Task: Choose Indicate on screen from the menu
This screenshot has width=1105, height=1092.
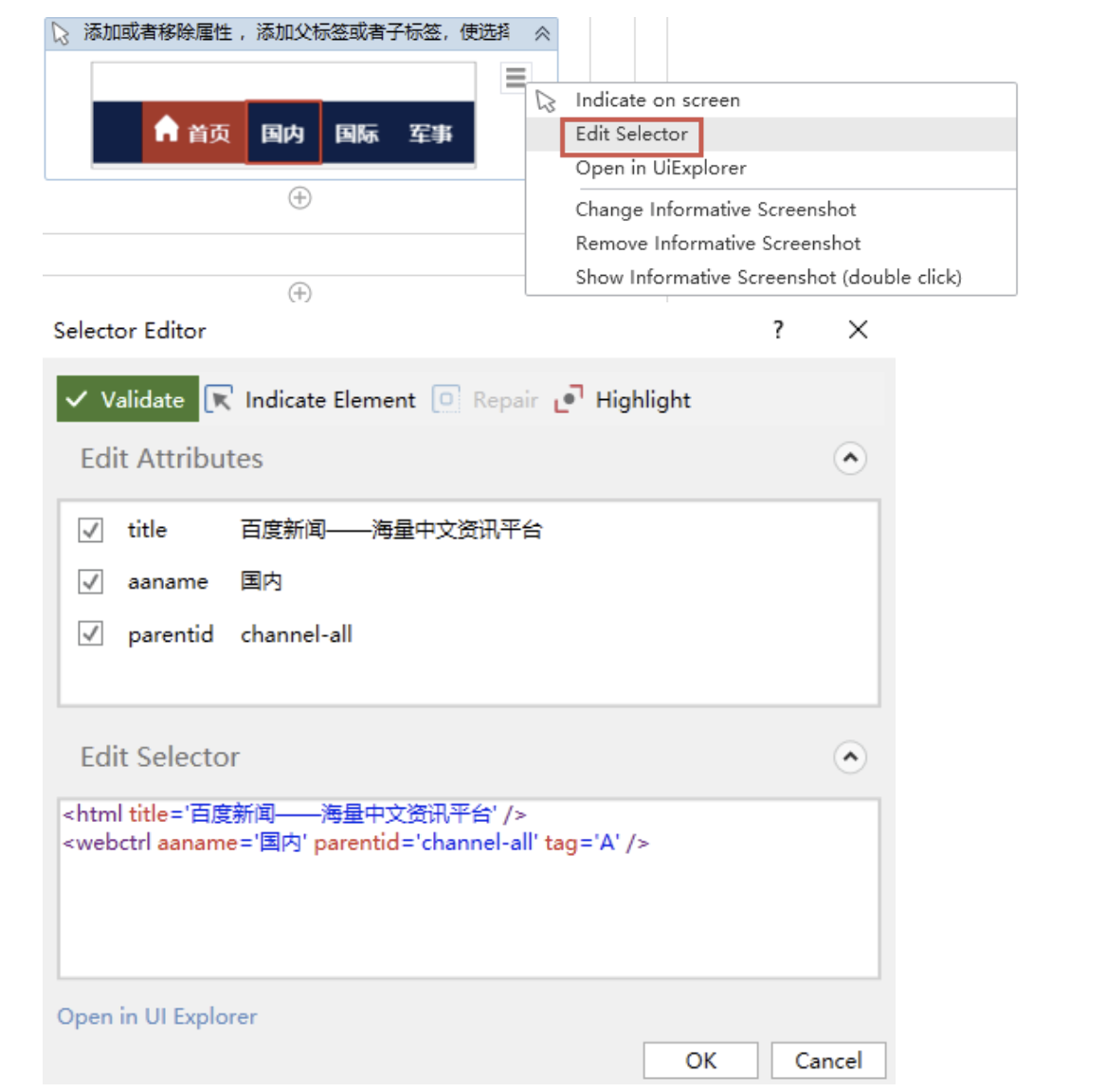Action: (658, 100)
